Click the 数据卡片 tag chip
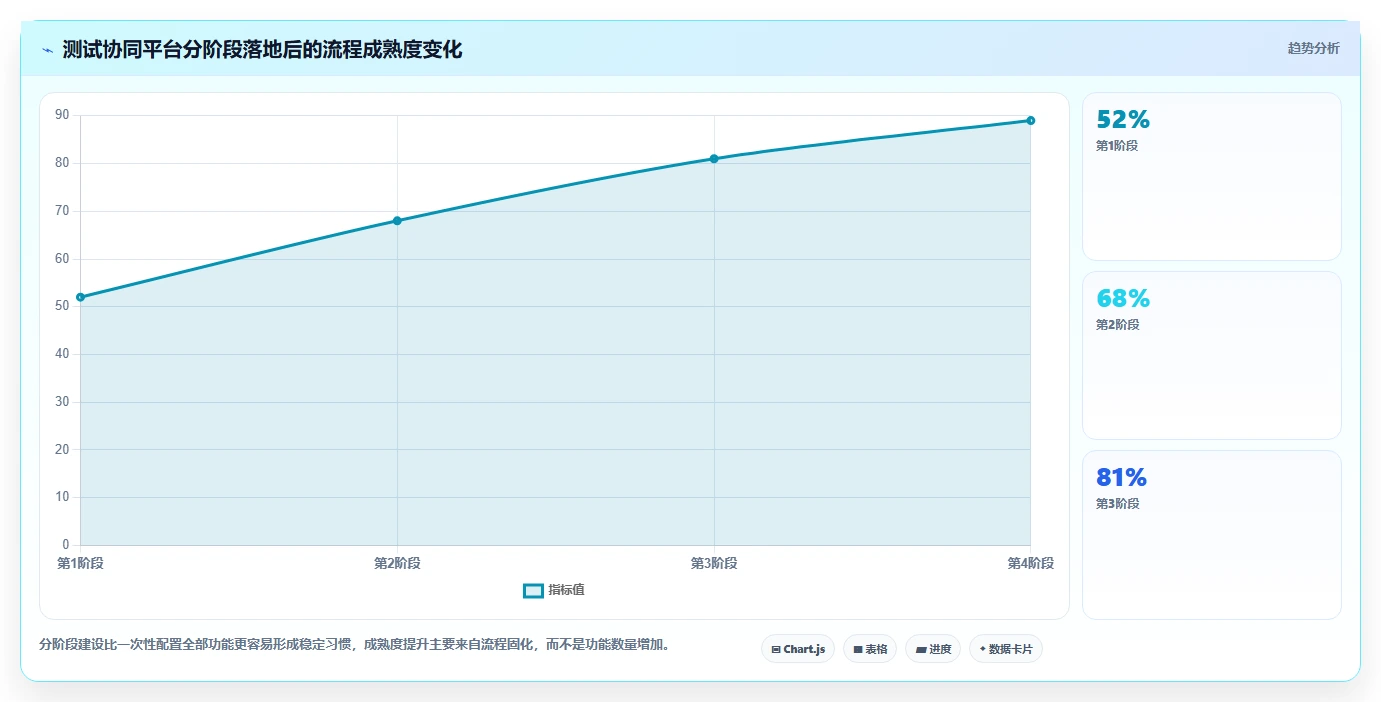The height and width of the screenshot is (702, 1381). click(x=1006, y=649)
